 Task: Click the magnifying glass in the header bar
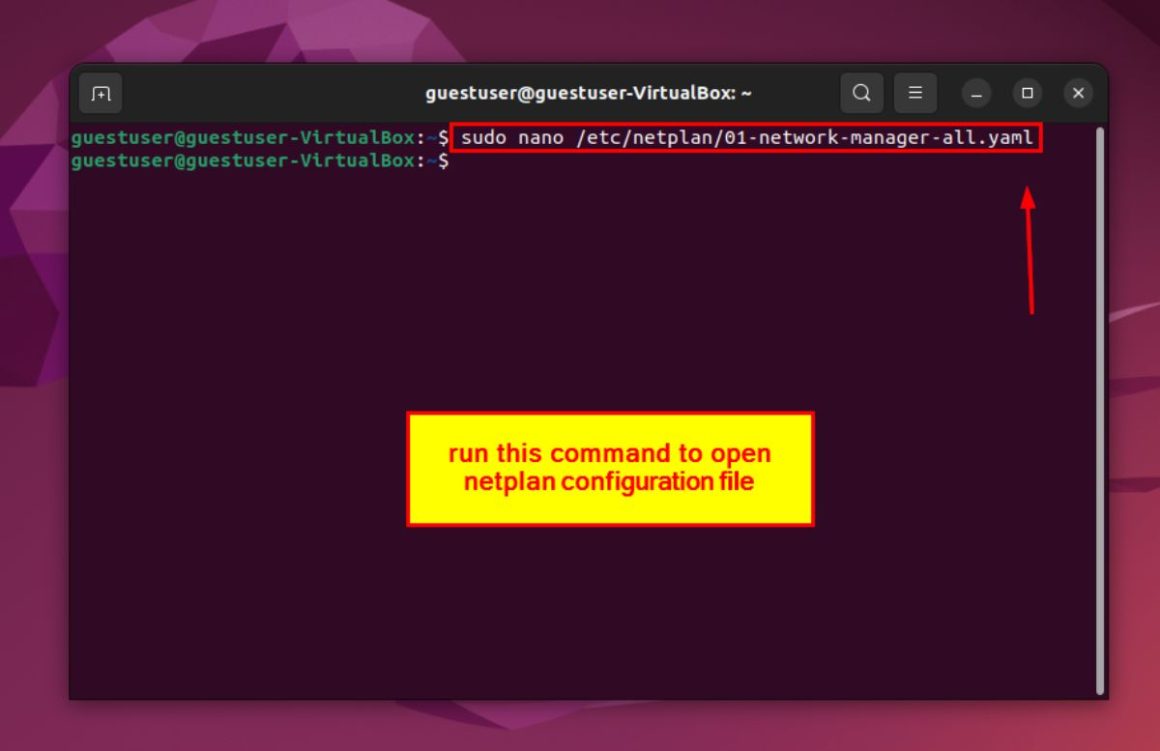[x=861, y=92]
